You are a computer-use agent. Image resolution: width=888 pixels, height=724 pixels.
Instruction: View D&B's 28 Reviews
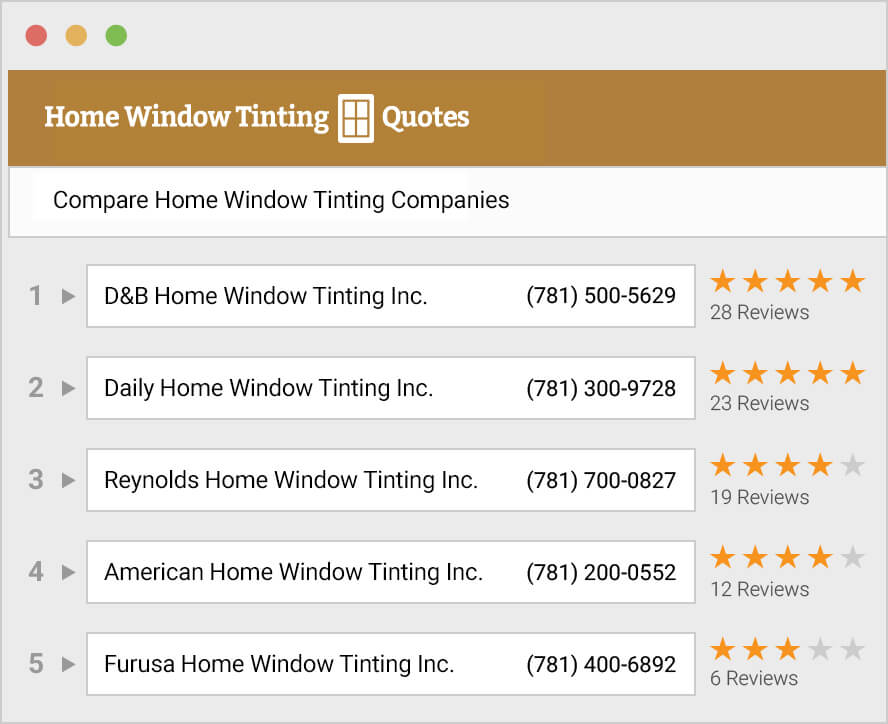pyautogui.click(x=759, y=312)
